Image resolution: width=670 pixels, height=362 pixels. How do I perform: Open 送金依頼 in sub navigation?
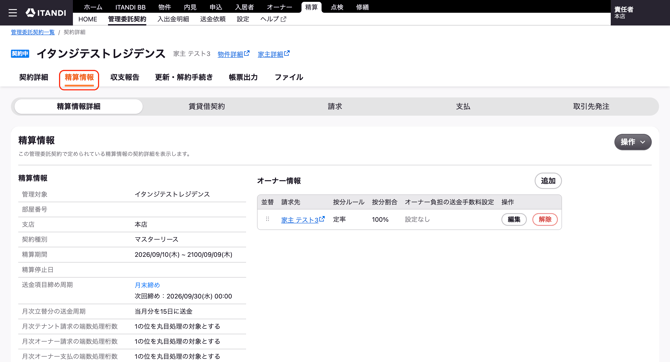[x=213, y=19]
